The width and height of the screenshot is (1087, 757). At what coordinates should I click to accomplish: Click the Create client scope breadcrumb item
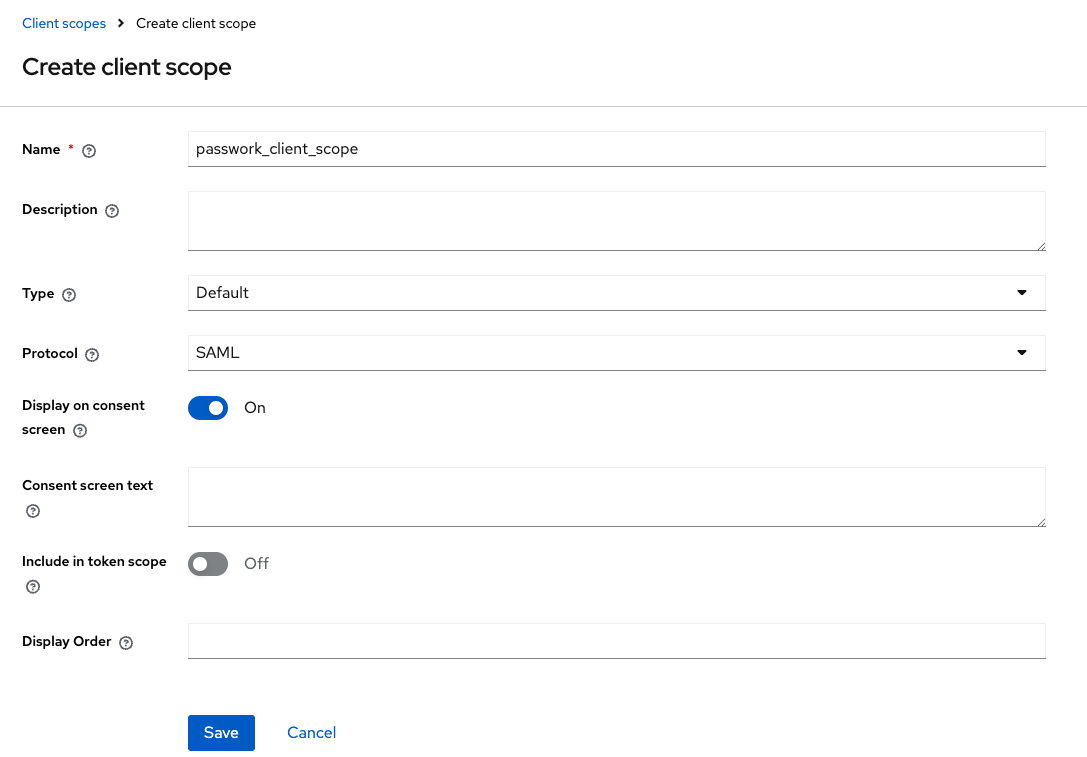point(196,23)
